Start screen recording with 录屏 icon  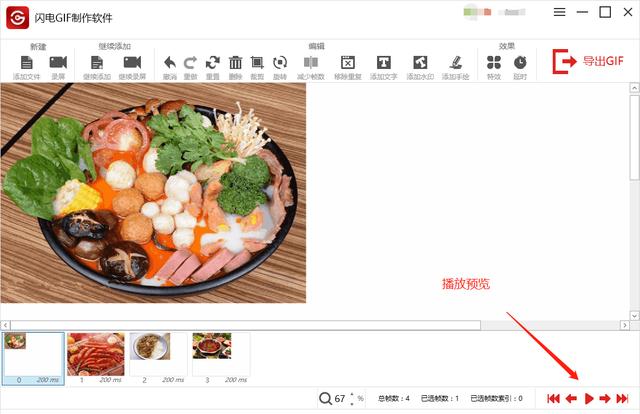[58, 63]
